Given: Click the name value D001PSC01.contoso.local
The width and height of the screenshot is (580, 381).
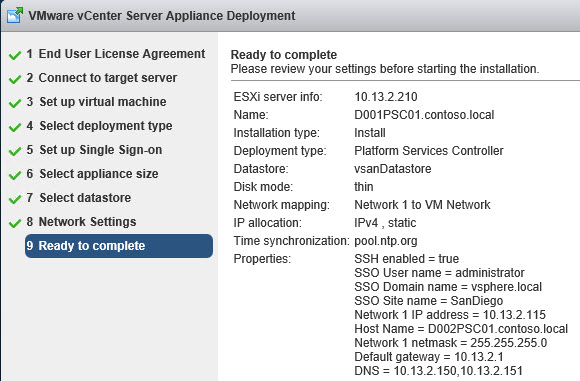Looking at the screenshot, I should pos(424,115).
